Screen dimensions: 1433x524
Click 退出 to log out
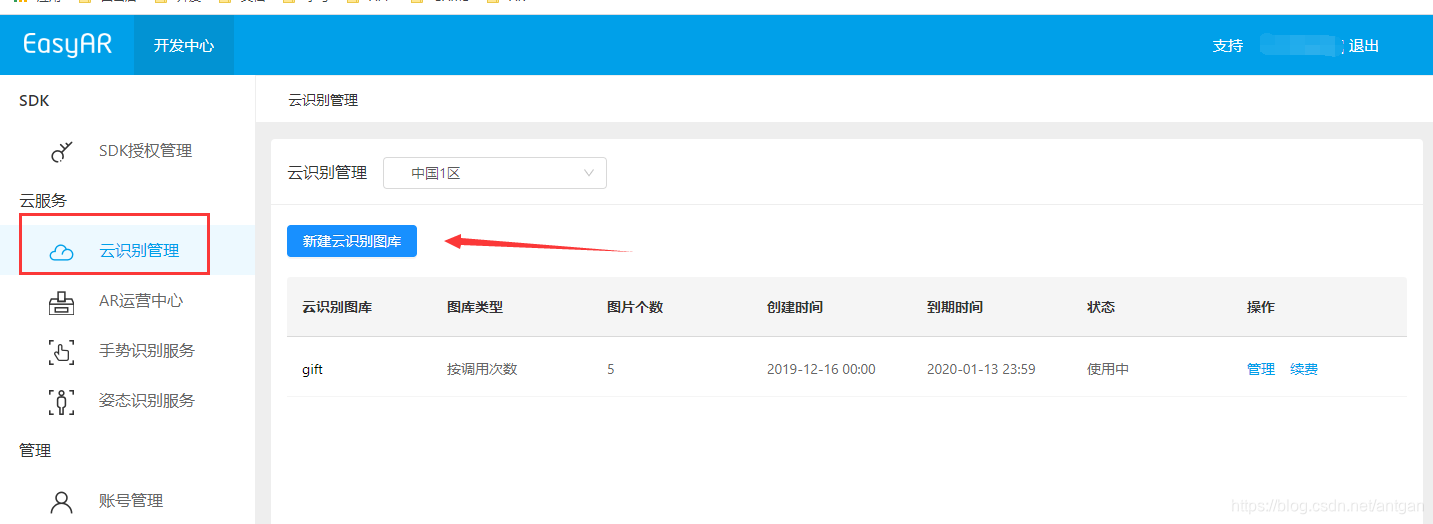(x=1364, y=45)
